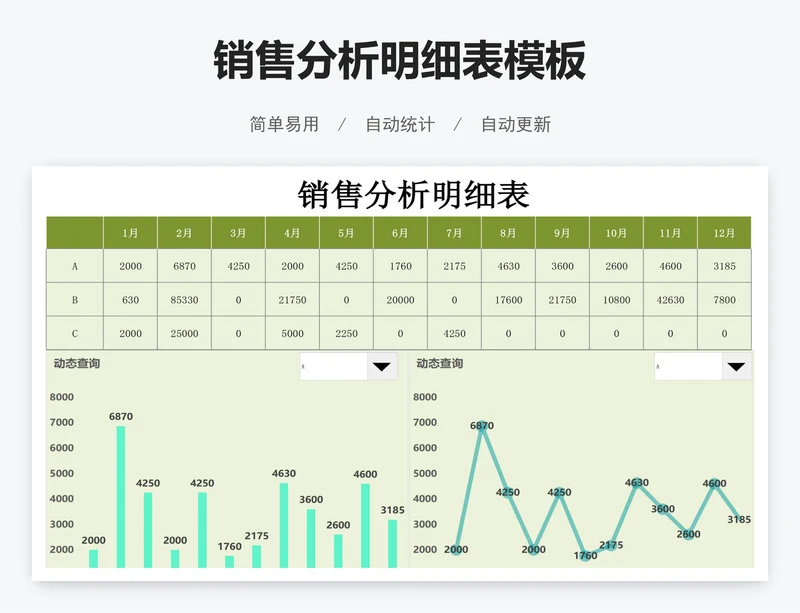This screenshot has height=613, width=800.
Task: Open the line chart's dropdown arrow
Action: point(736,366)
